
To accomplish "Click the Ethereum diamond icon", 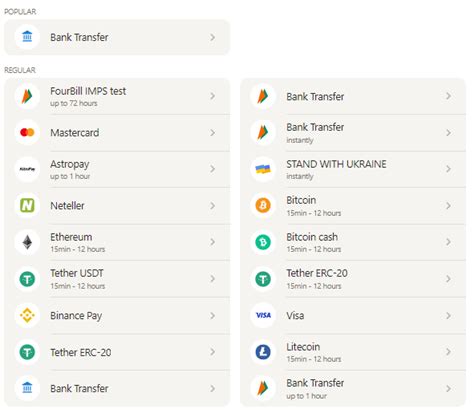I will coord(27,242).
